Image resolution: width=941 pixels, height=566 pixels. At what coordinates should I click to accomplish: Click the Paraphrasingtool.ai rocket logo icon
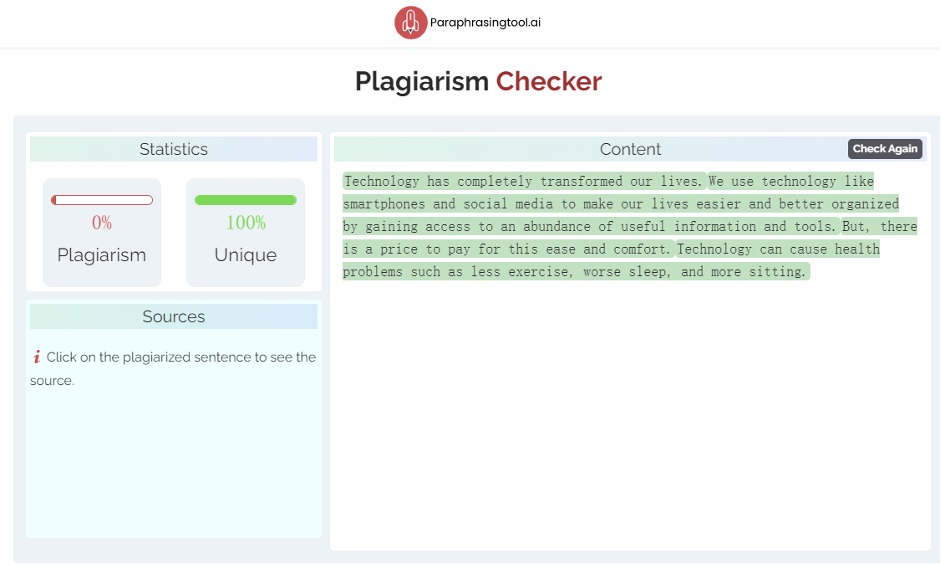coord(410,22)
